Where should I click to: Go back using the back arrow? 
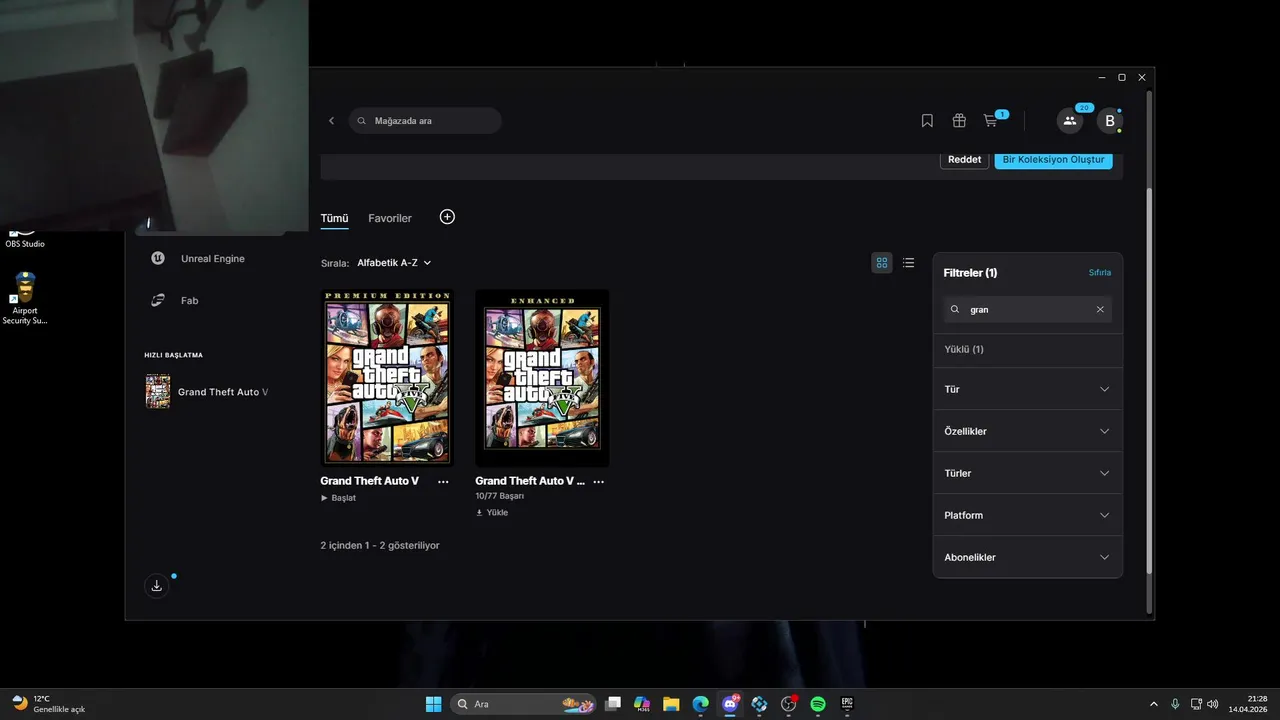click(332, 121)
